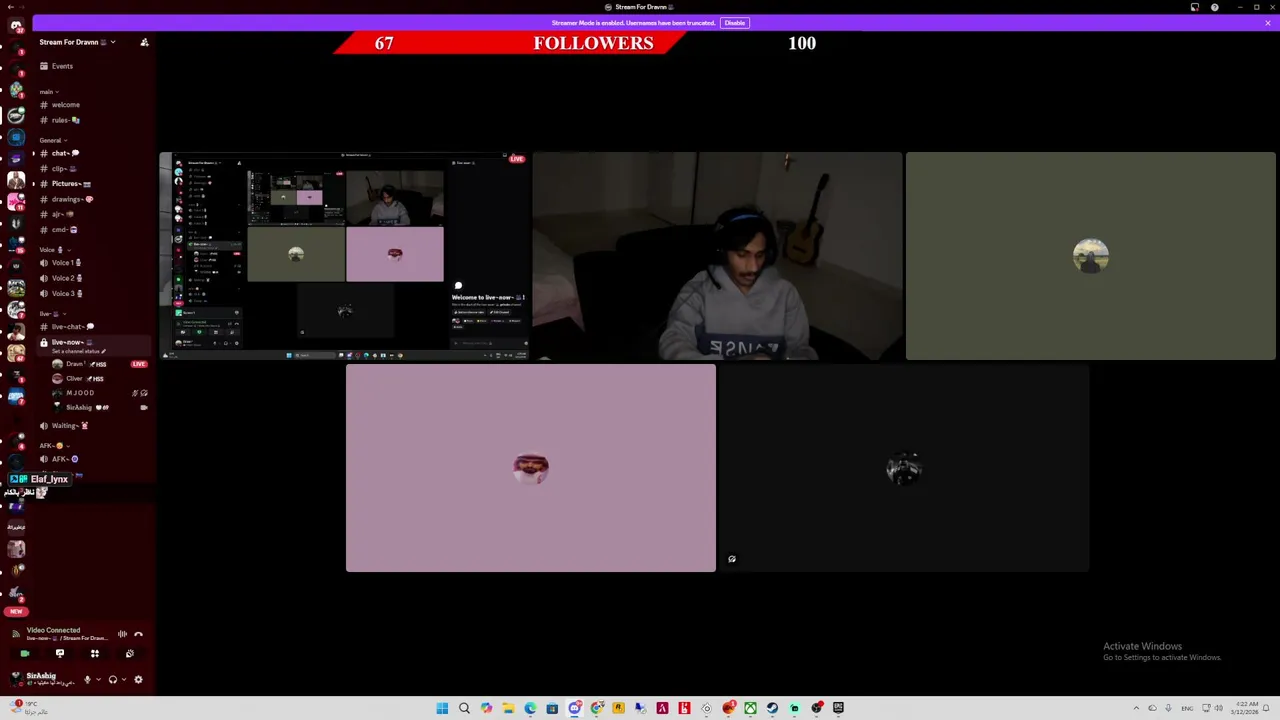This screenshot has height=720, width=1280.
Task: Focus the shared screen stream tile with LIVE badge
Action: tap(344, 256)
